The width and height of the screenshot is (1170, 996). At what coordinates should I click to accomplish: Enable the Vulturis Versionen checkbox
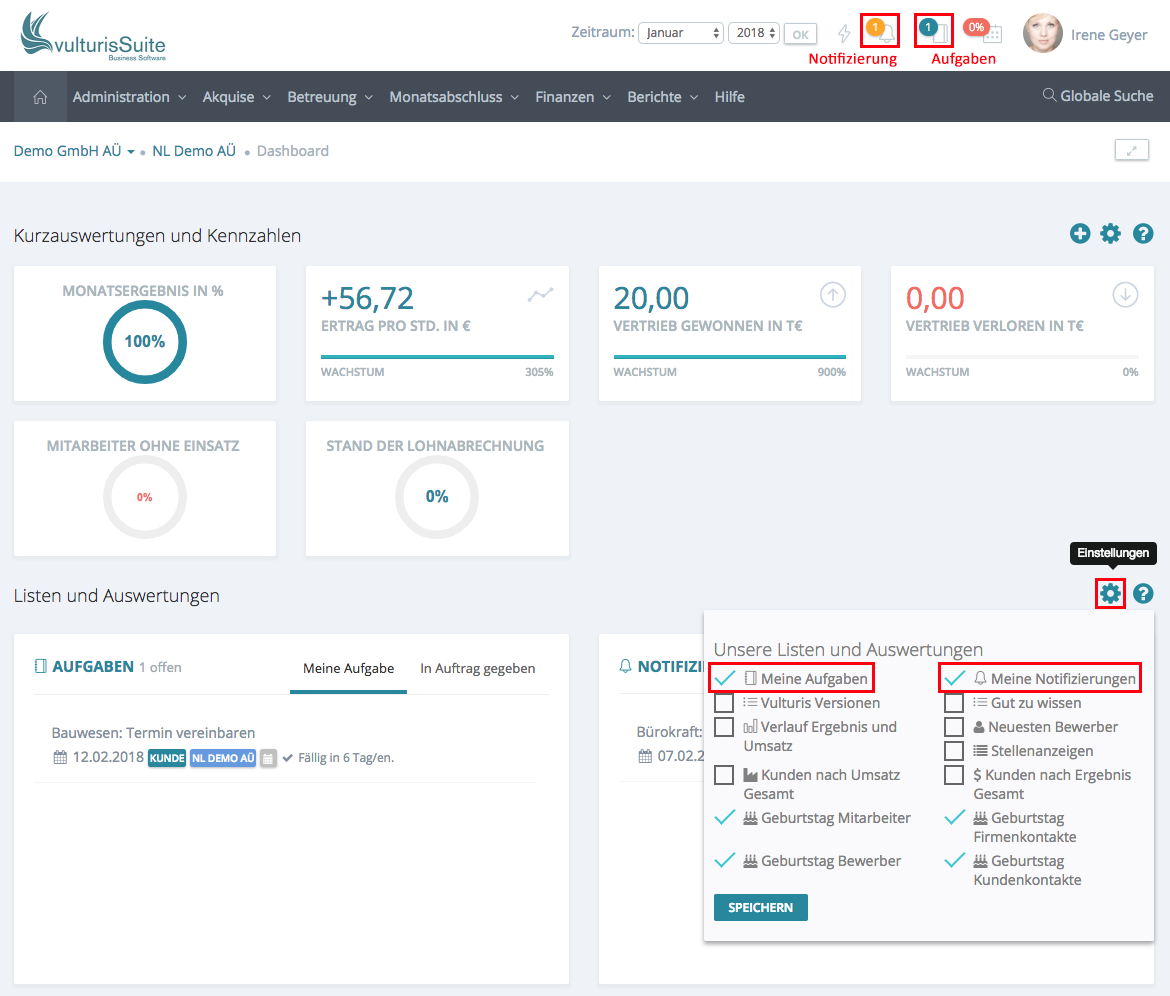[x=724, y=703]
